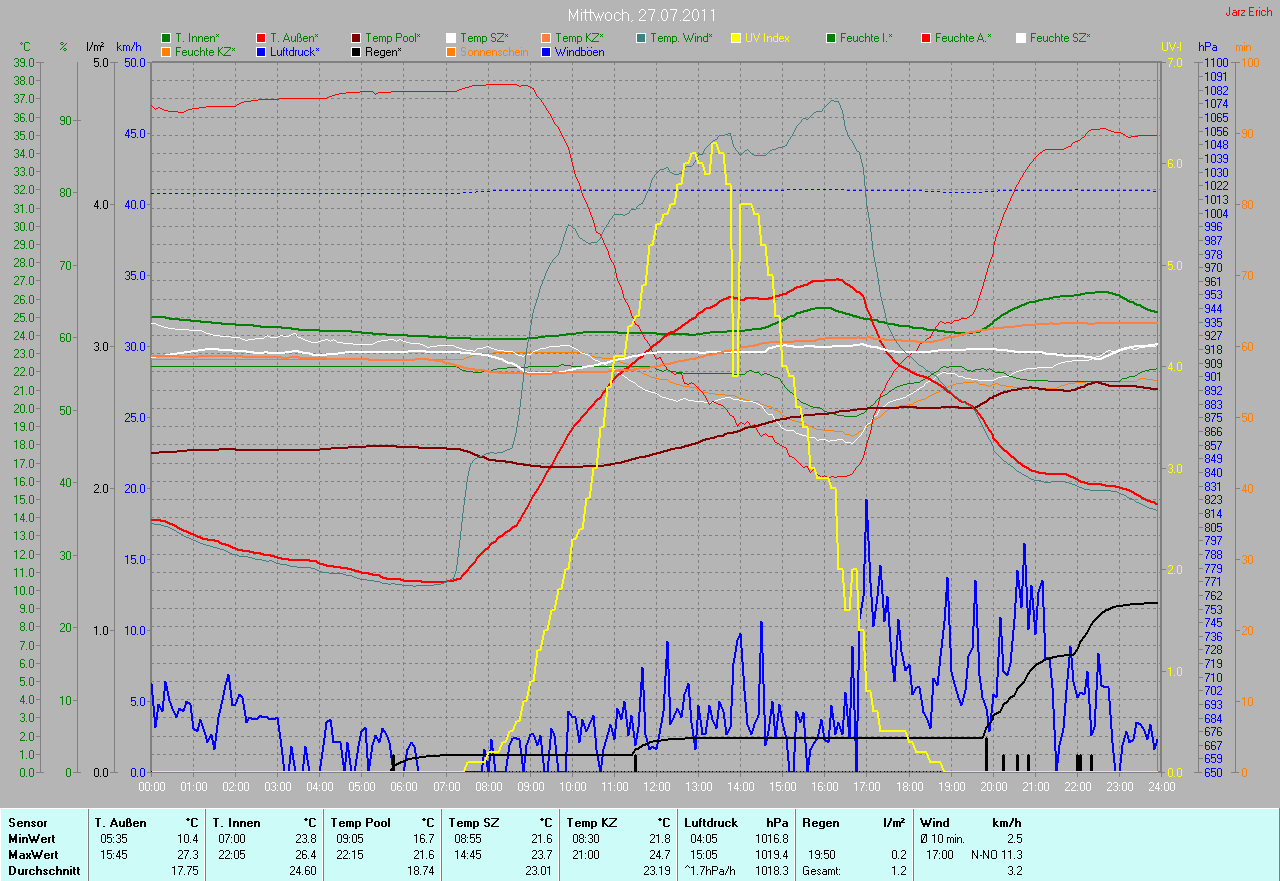The image size is (1280, 881).
Task: Select the orange Temp KZ legend marker
Action: (x=547, y=38)
